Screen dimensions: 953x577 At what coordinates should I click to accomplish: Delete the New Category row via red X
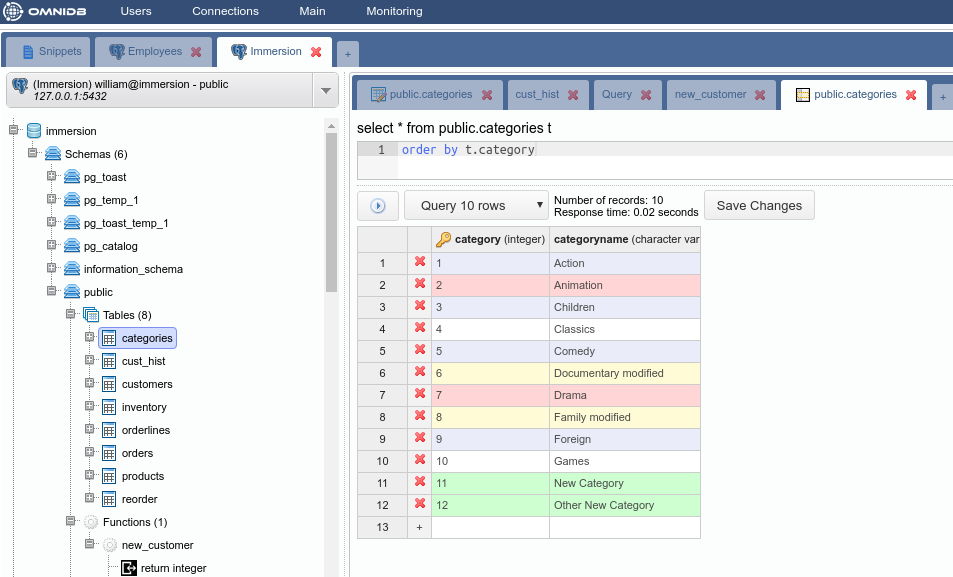pyautogui.click(x=419, y=482)
